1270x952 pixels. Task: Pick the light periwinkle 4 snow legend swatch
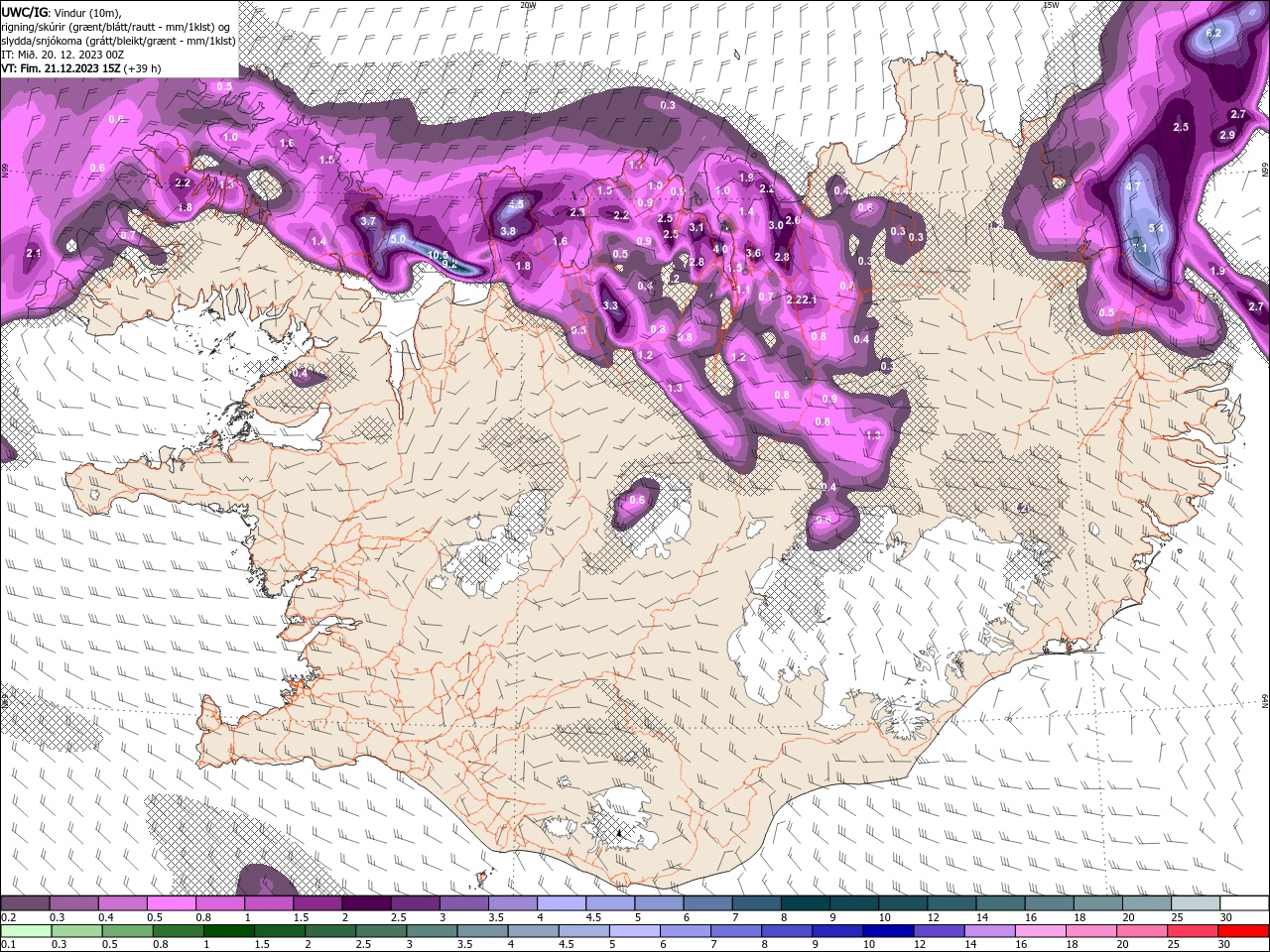pos(562,903)
